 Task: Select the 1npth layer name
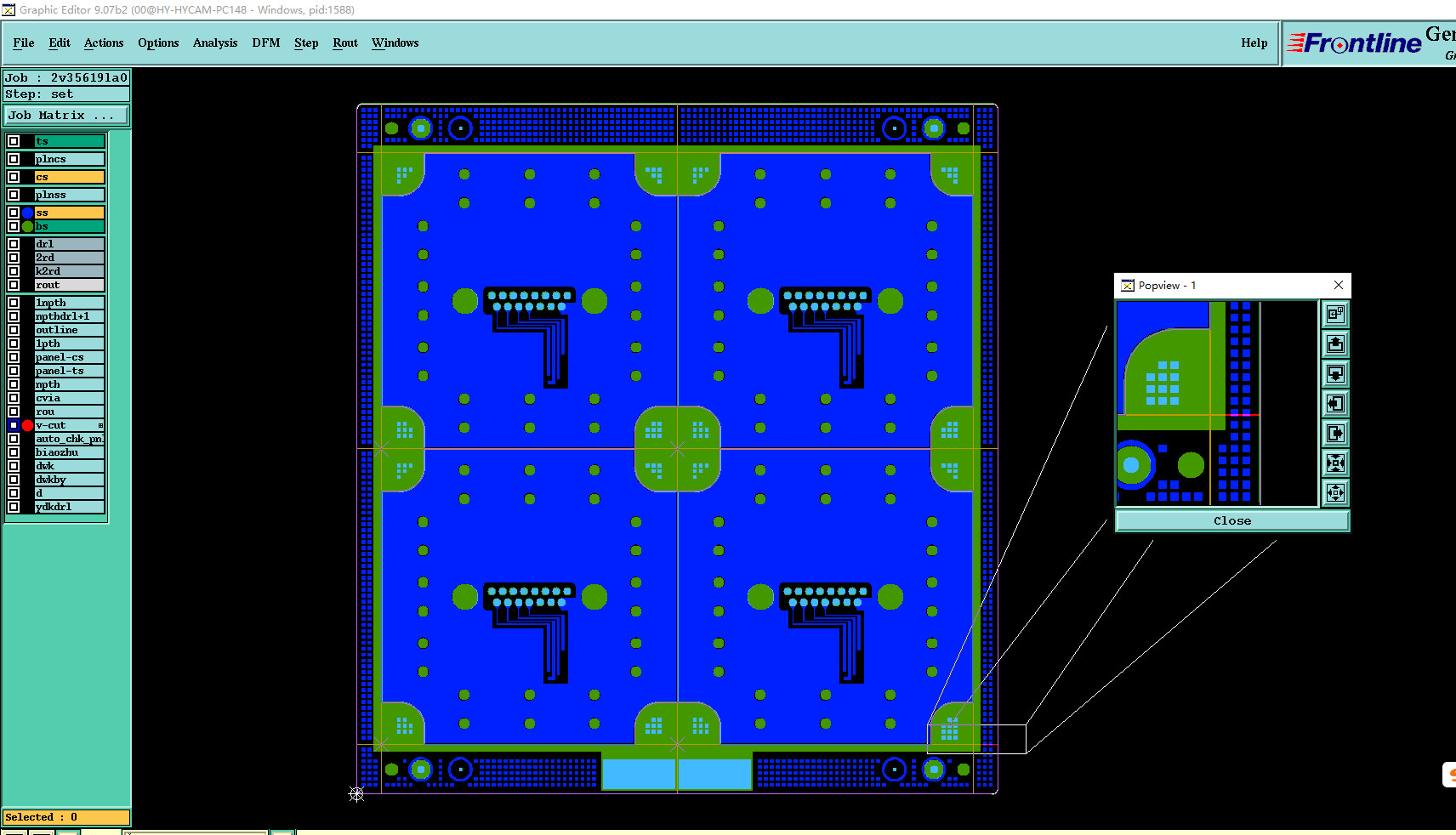coord(70,303)
